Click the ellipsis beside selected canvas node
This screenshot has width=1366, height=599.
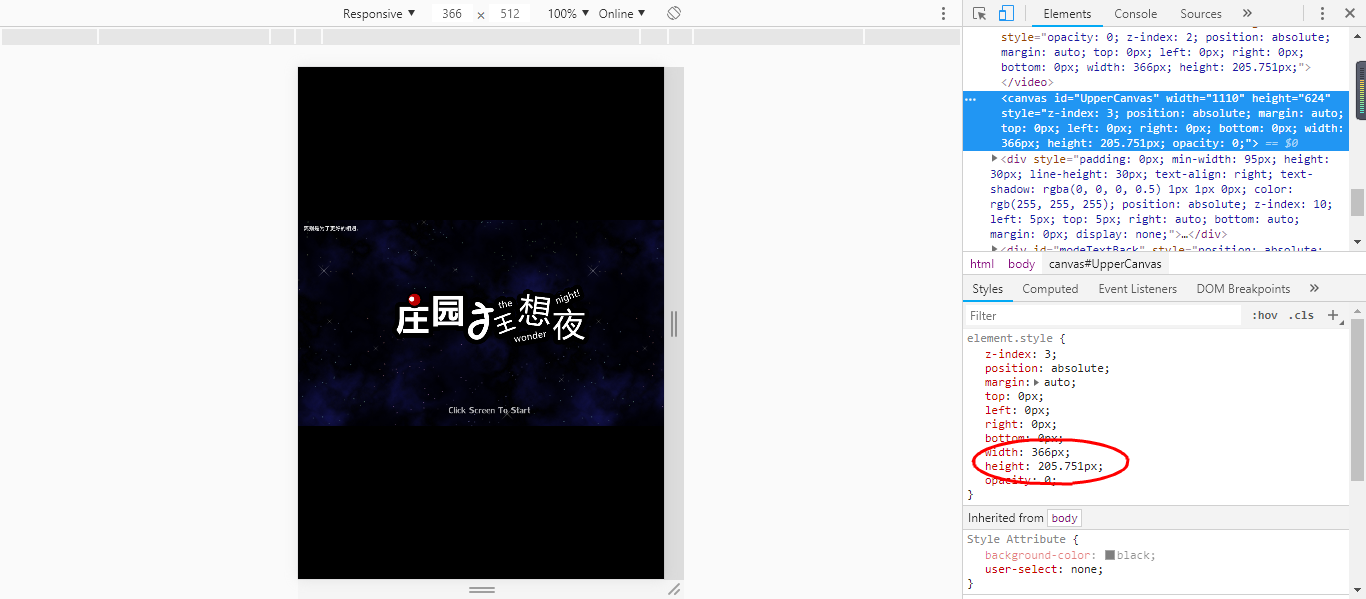(971, 99)
